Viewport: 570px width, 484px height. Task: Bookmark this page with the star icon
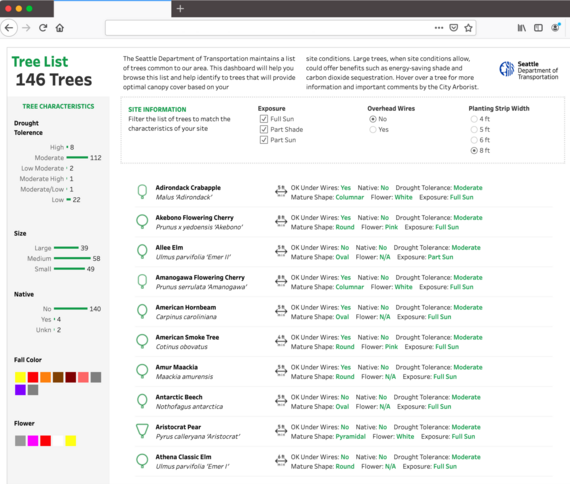tap(469, 28)
